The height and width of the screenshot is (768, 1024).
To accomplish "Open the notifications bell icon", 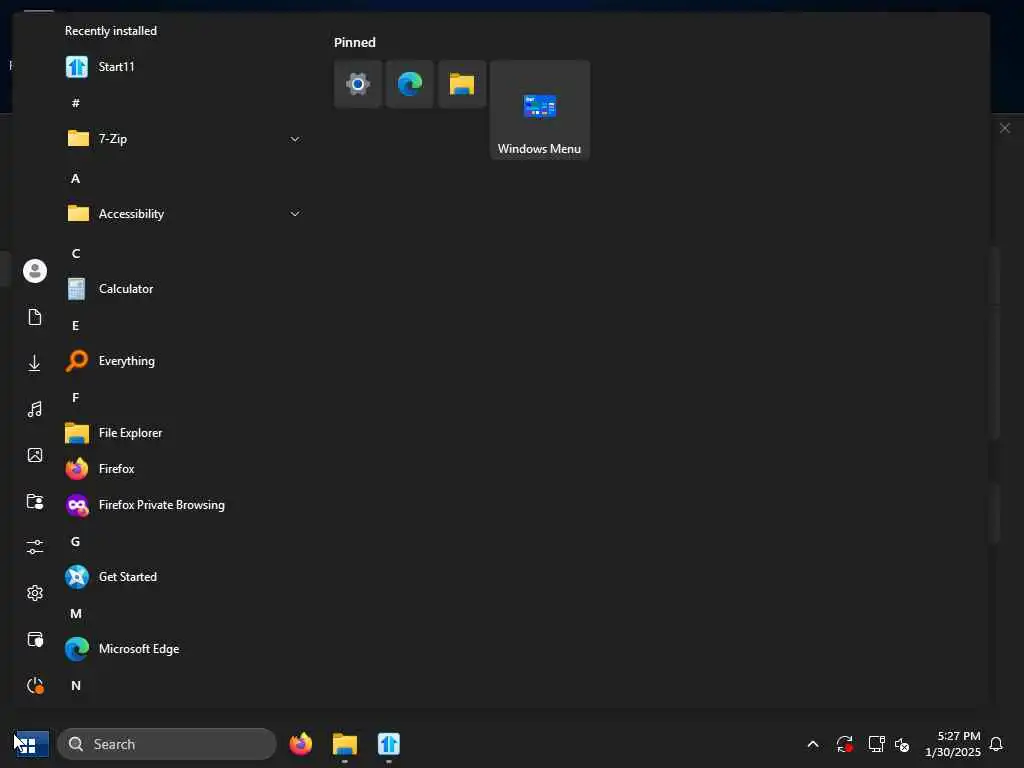I will (x=997, y=744).
